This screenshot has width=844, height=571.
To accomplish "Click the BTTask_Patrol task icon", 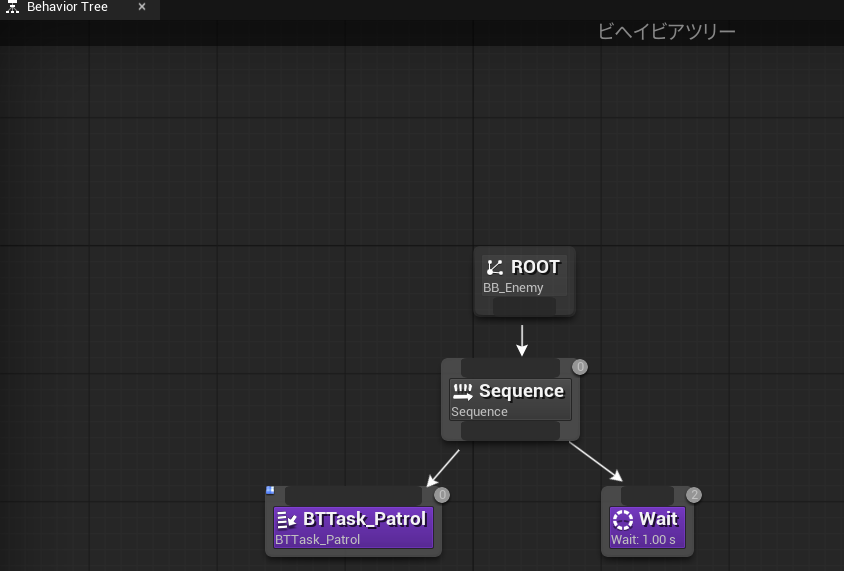I will (x=287, y=519).
